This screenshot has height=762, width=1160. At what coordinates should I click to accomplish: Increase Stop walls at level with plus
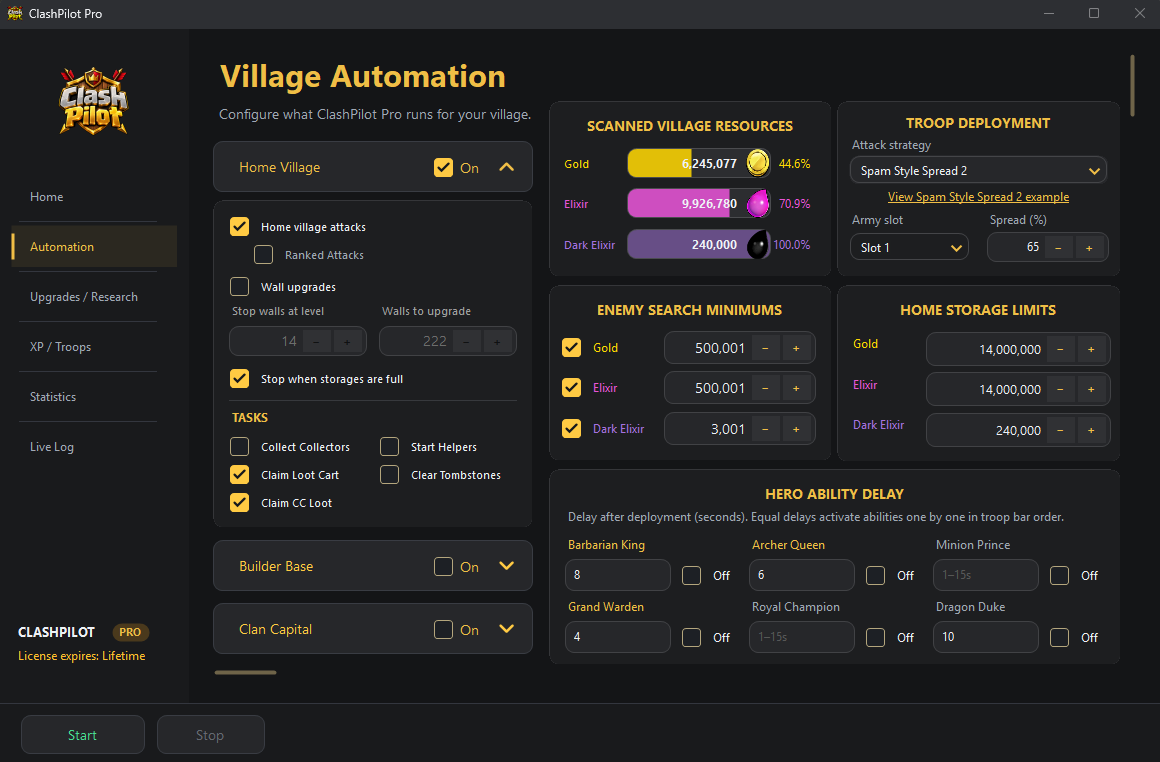(347, 341)
